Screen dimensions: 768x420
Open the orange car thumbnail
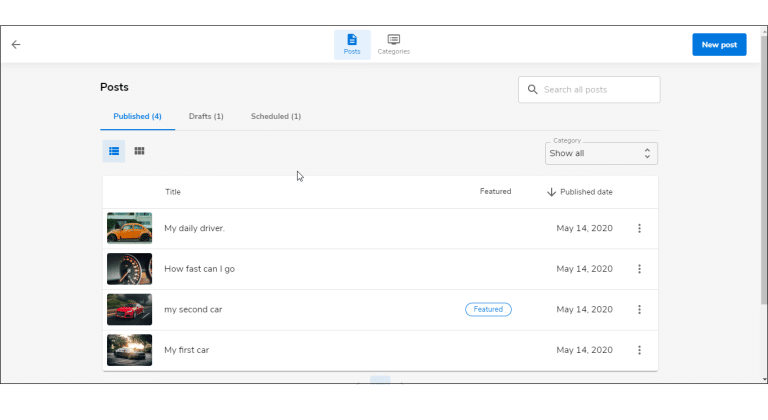point(129,228)
